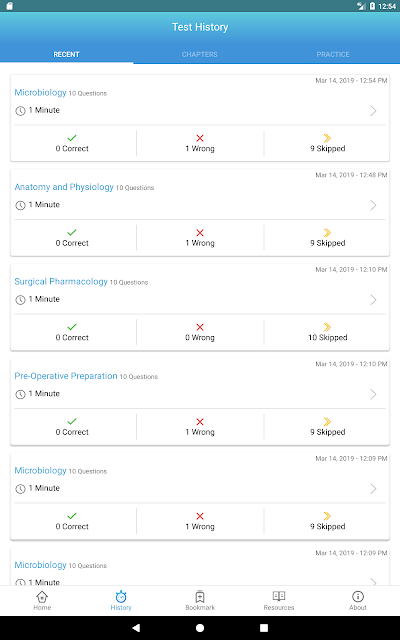Open the Home tab icon
Screen dimensions: 400x640
click(42, 597)
